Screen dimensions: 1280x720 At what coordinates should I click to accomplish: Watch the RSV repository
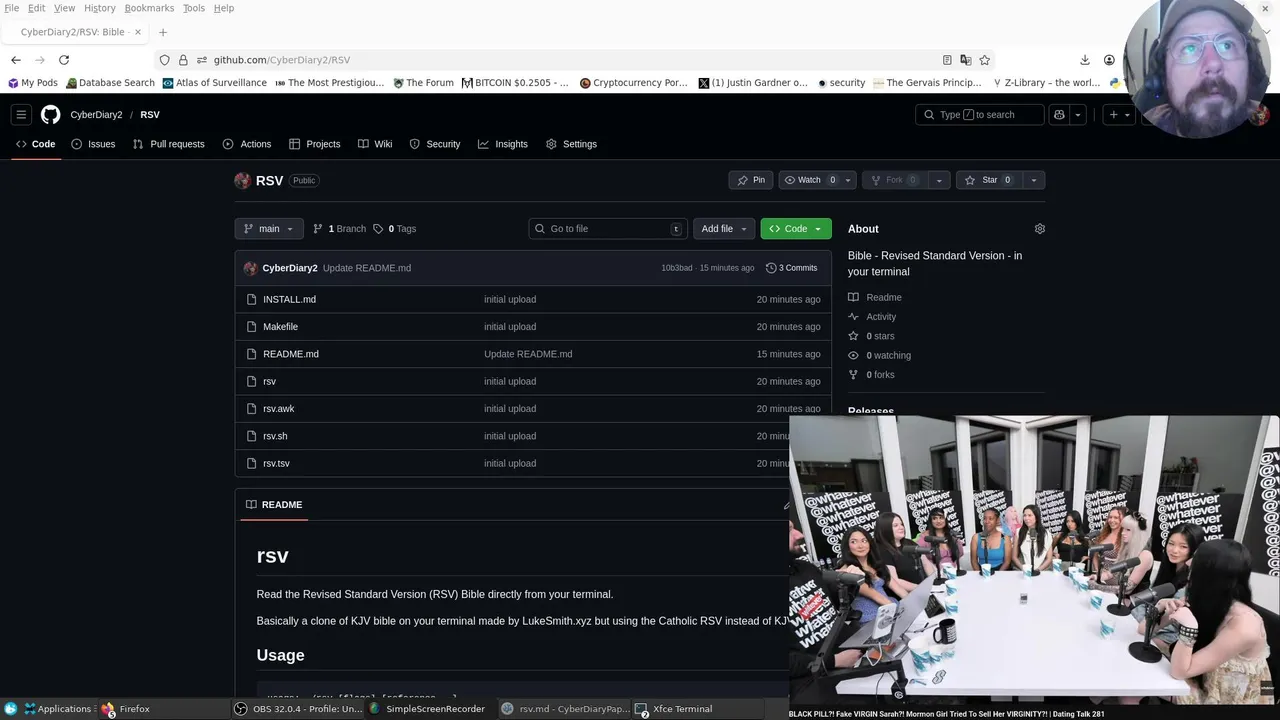[809, 180]
